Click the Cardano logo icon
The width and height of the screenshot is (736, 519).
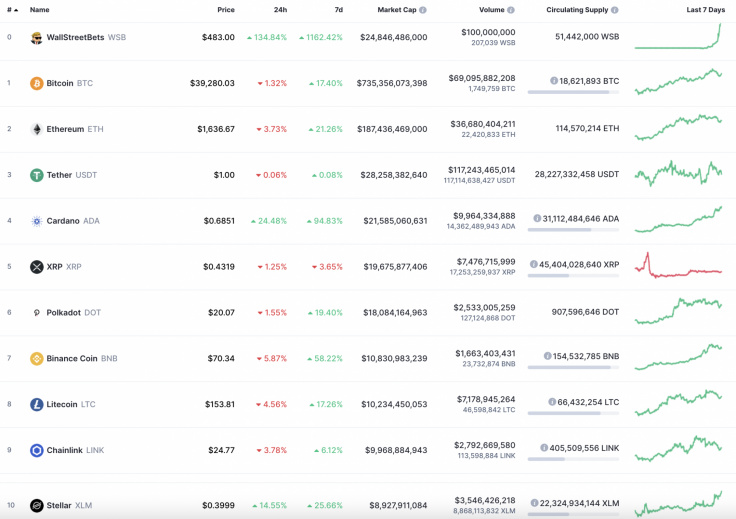tap(37, 221)
